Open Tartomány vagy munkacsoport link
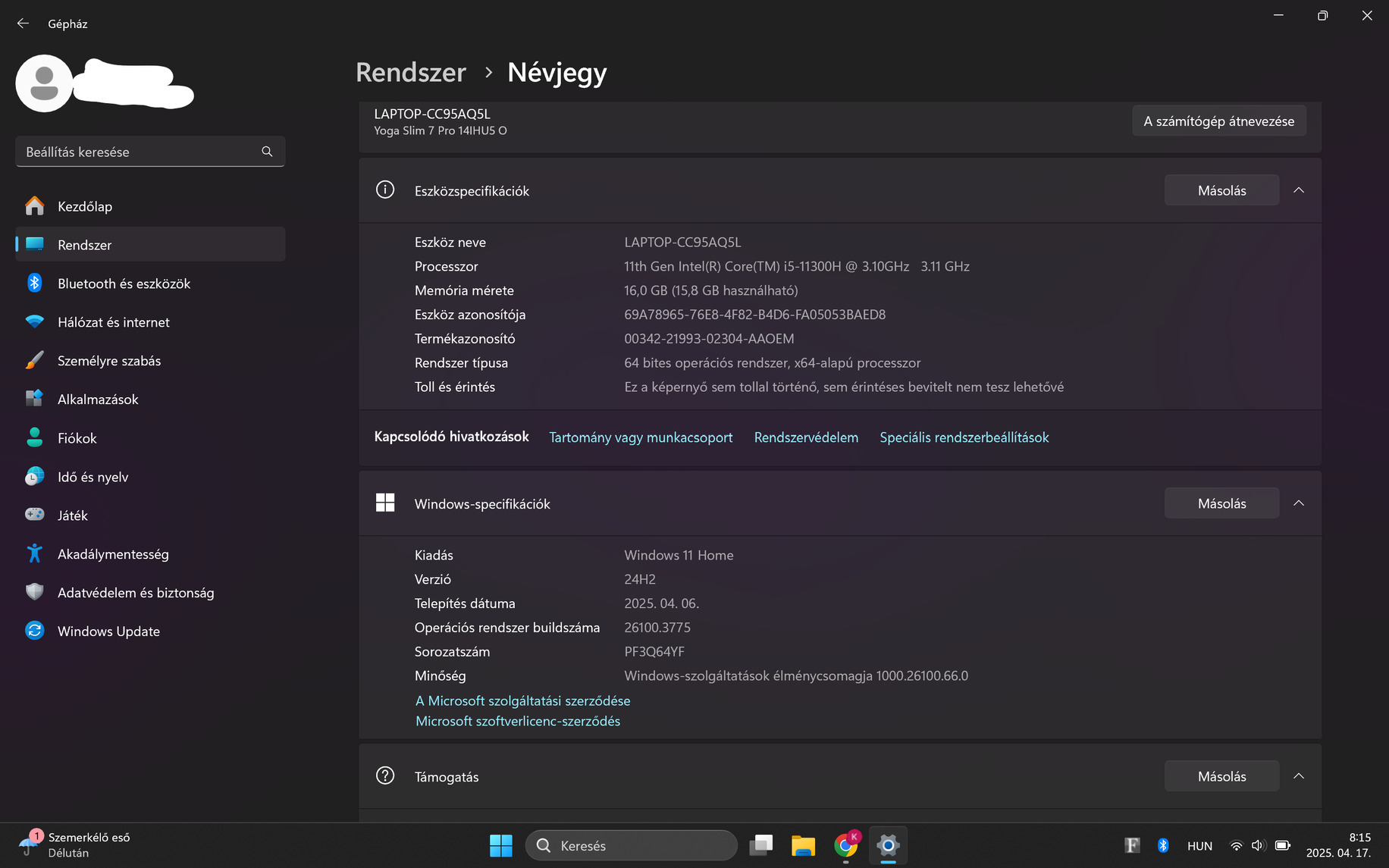Screen dimensions: 1389x868 [x=641, y=437]
